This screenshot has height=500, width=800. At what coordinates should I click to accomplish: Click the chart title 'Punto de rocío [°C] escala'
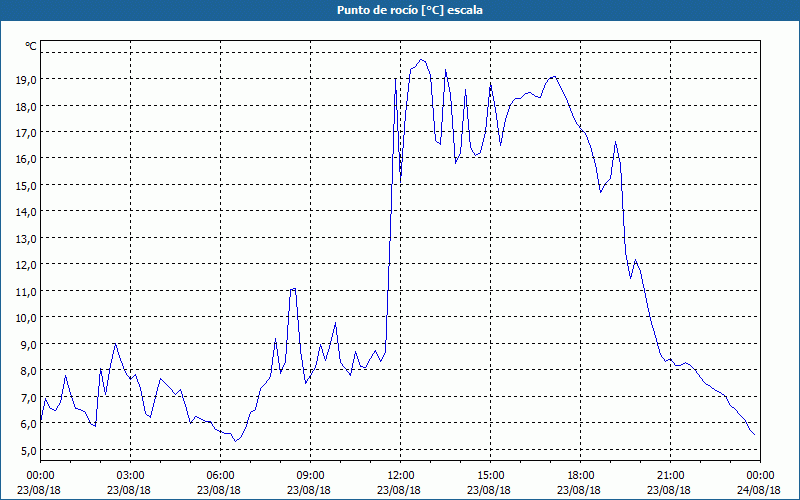(x=410, y=10)
